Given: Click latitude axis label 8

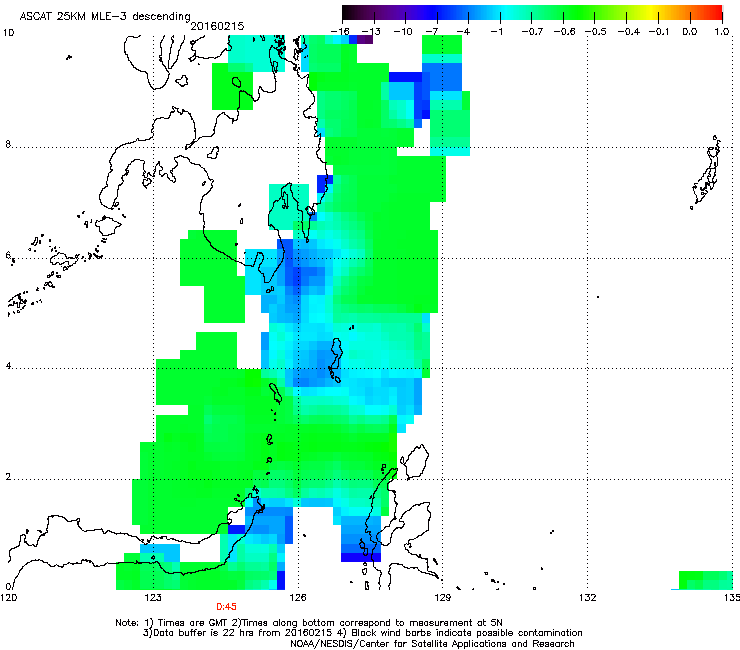Looking at the screenshot, I should (x=8, y=144).
